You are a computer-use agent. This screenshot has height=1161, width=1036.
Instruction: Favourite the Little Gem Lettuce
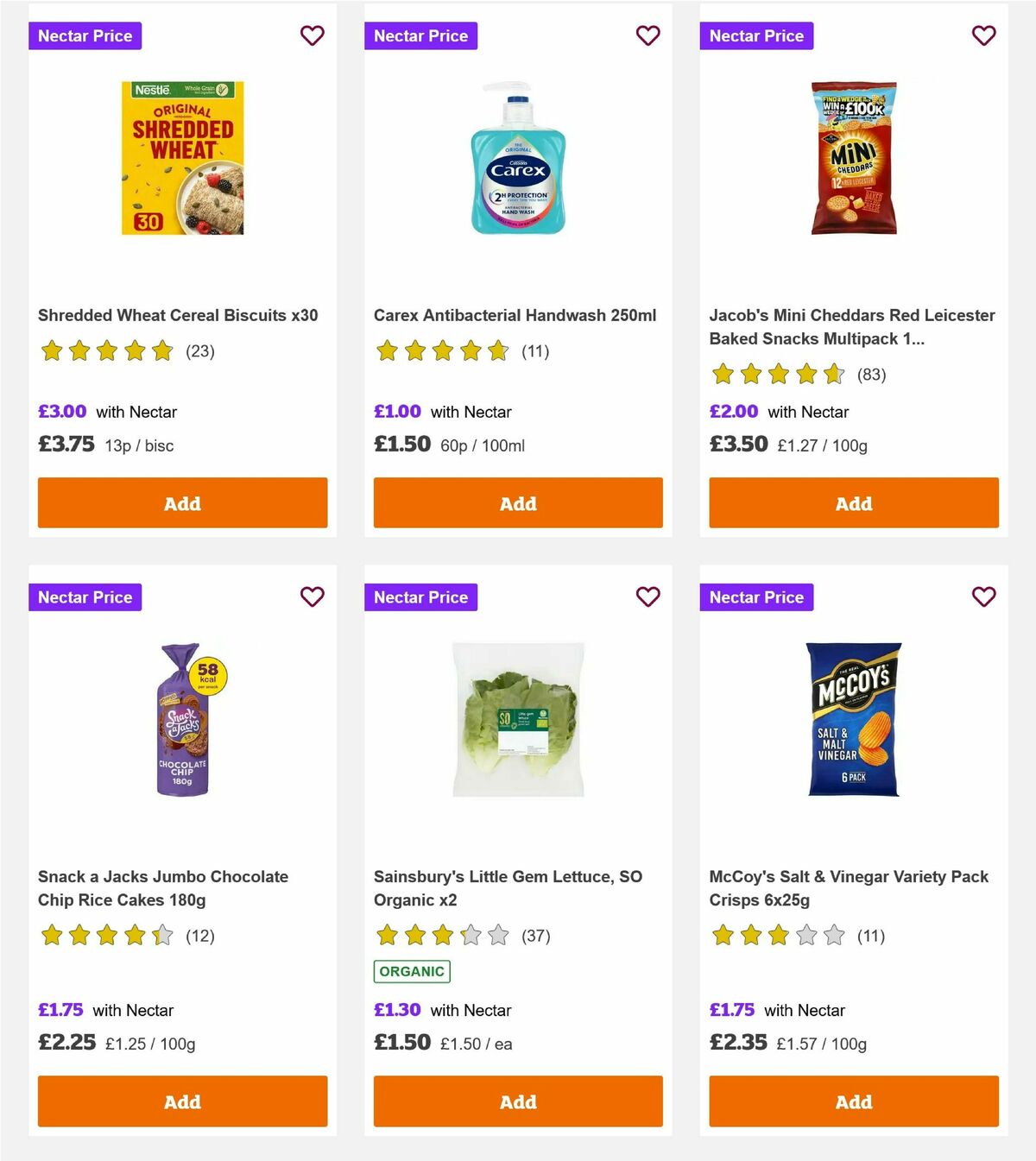pos(647,596)
